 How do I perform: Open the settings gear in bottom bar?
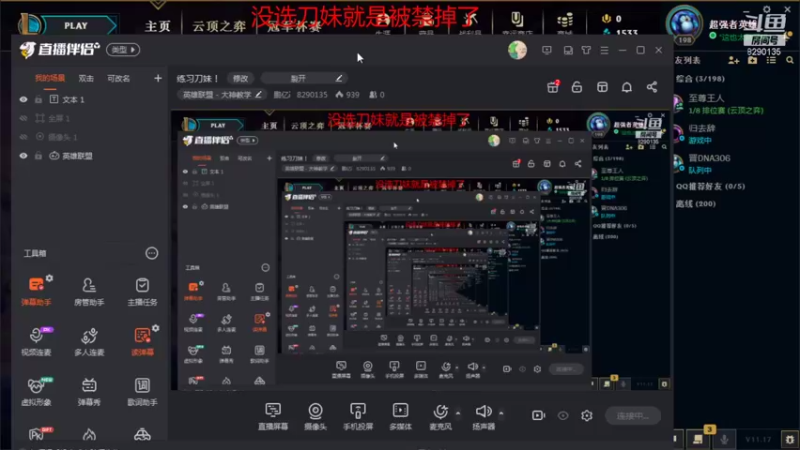(587, 415)
